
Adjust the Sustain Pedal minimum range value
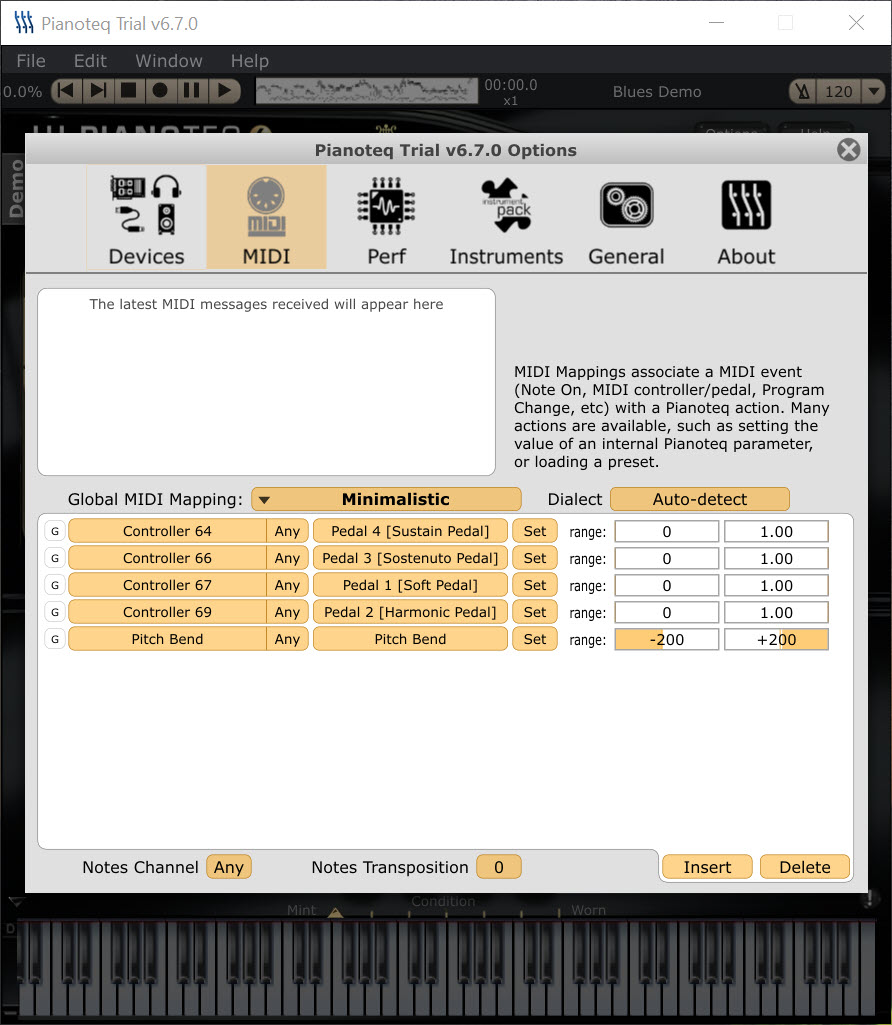(x=667, y=531)
